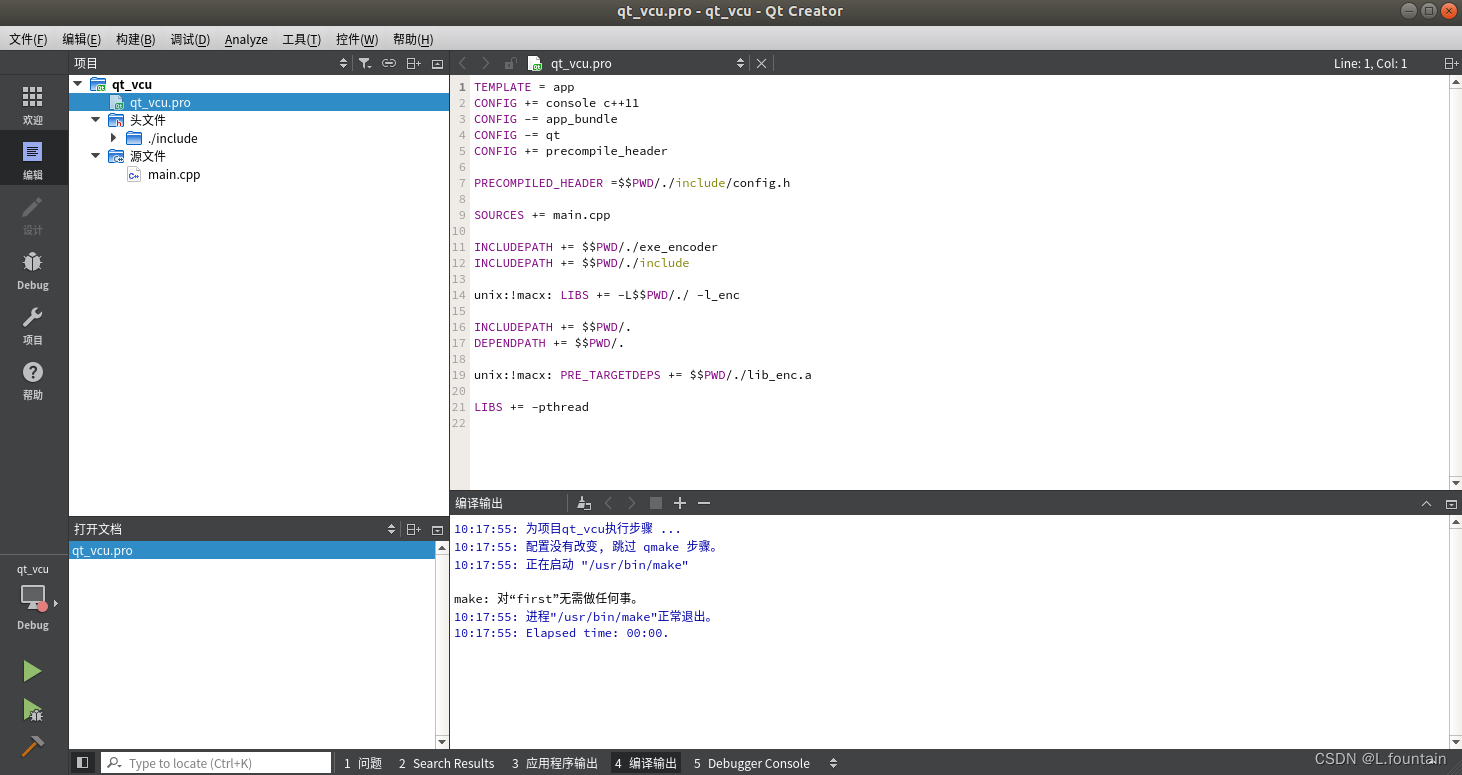This screenshot has width=1462, height=775.
Task: Click line 9 SOURCES += main.cpp in editor
Action: tap(542, 215)
